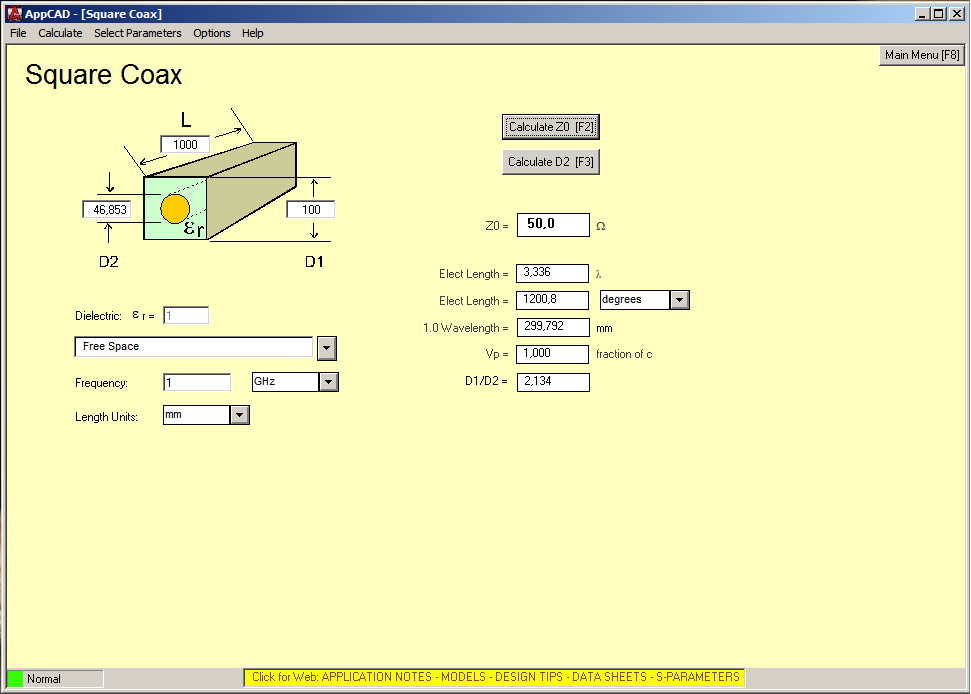Open the Help menu
This screenshot has height=694, width=971.
click(x=253, y=33)
